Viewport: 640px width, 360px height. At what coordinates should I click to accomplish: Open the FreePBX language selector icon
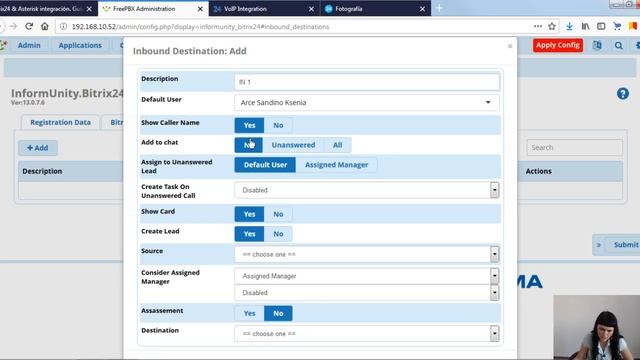(x=597, y=45)
